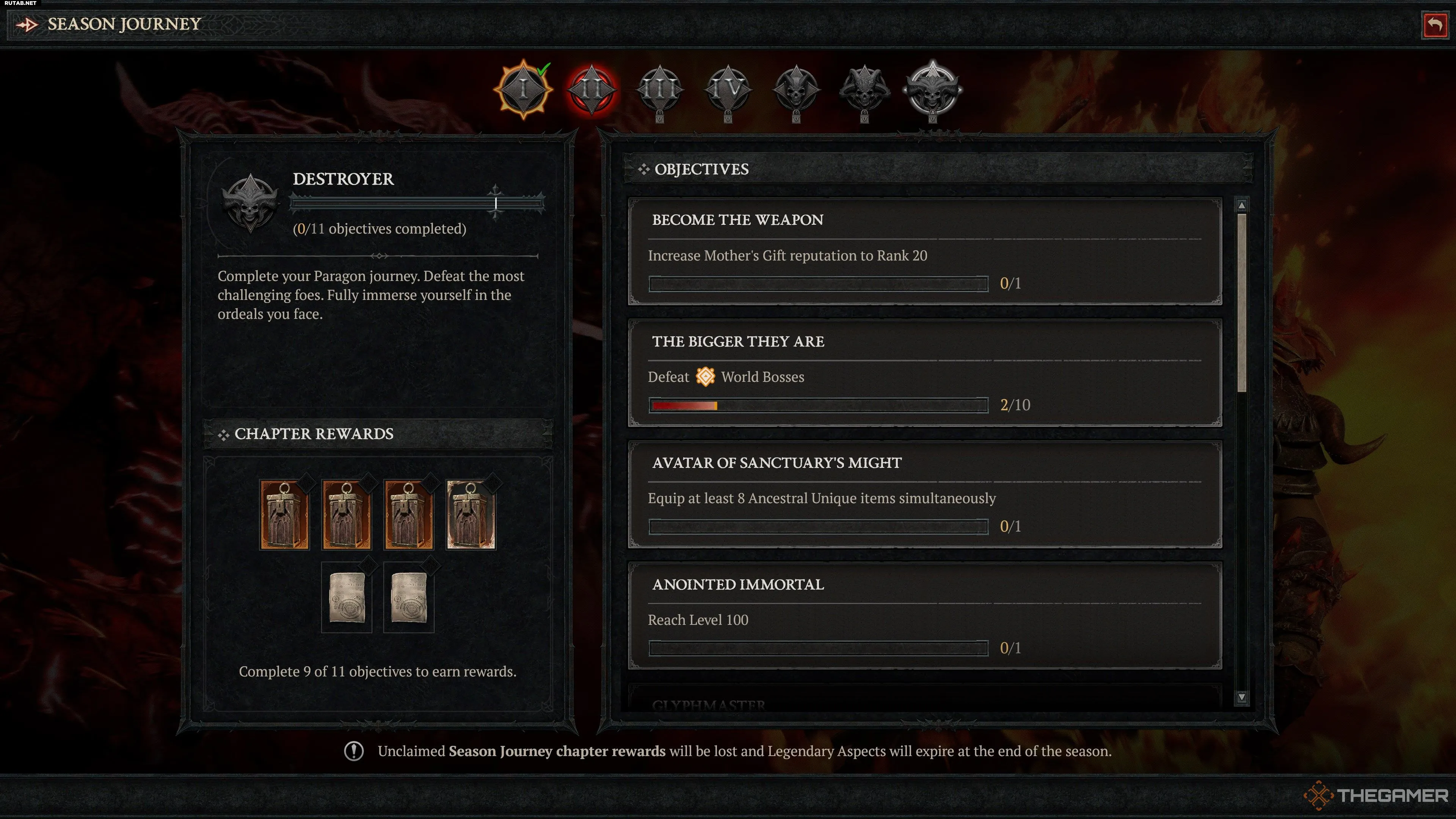Click the first scroll reward item
Viewport: 1456px width, 819px height.
click(347, 597)
